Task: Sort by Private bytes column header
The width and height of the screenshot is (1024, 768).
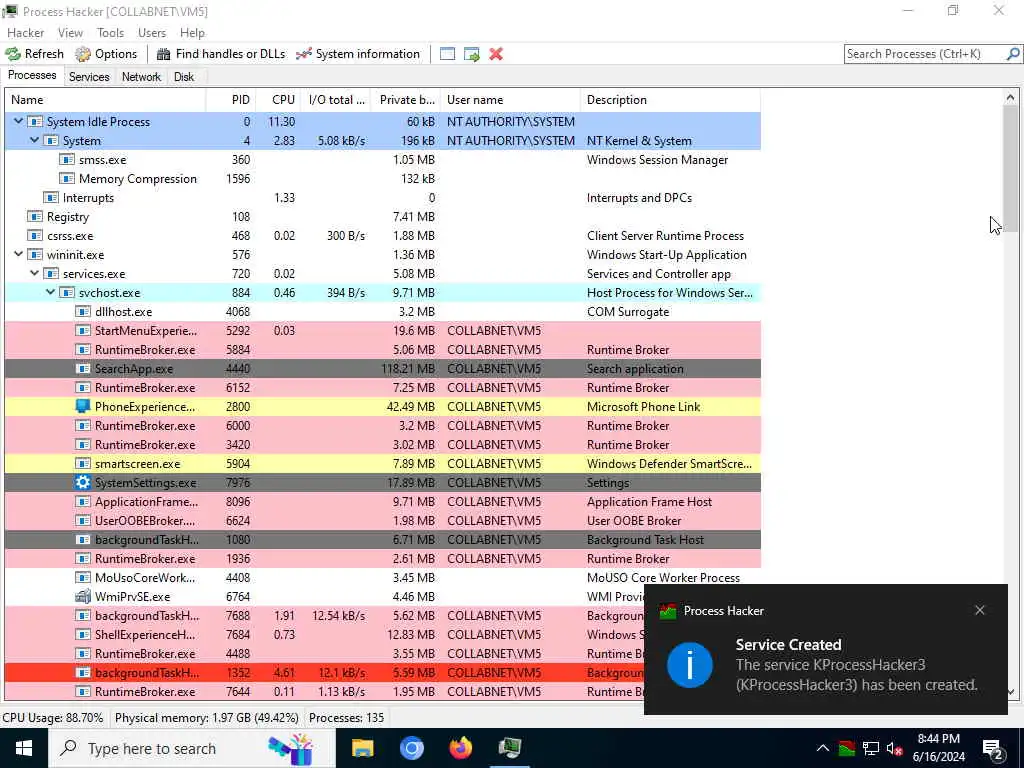Action: point(406,100)
